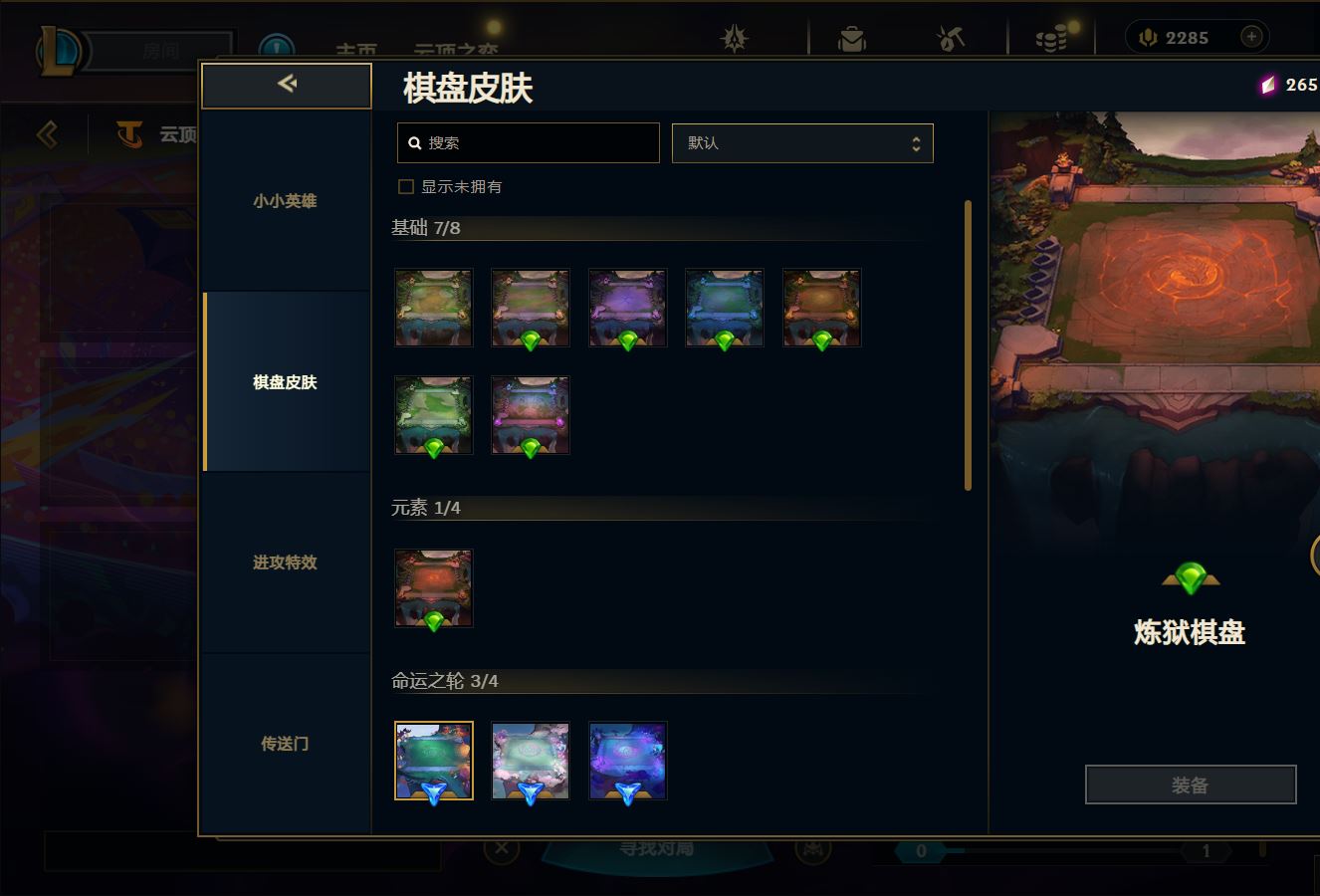Select the purple board in 基础 first row
This screenshot has width=1320, height=896.
coord(627,308)
